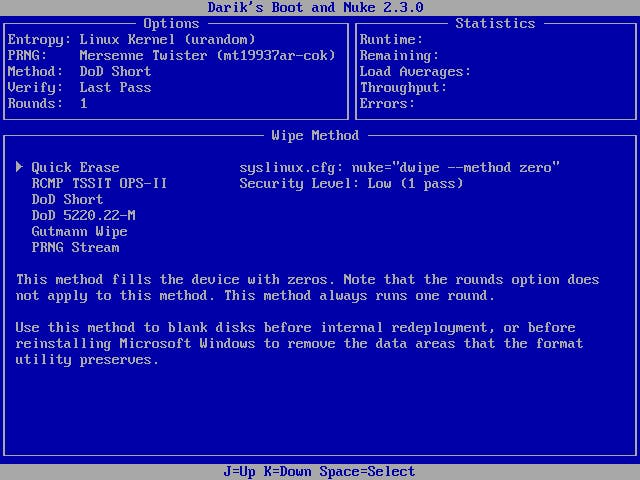This screenshot has height=480, width=640.
Task: Click the Method: DoD Short option line
Action: pyautogui.click(x=79, y=71)
